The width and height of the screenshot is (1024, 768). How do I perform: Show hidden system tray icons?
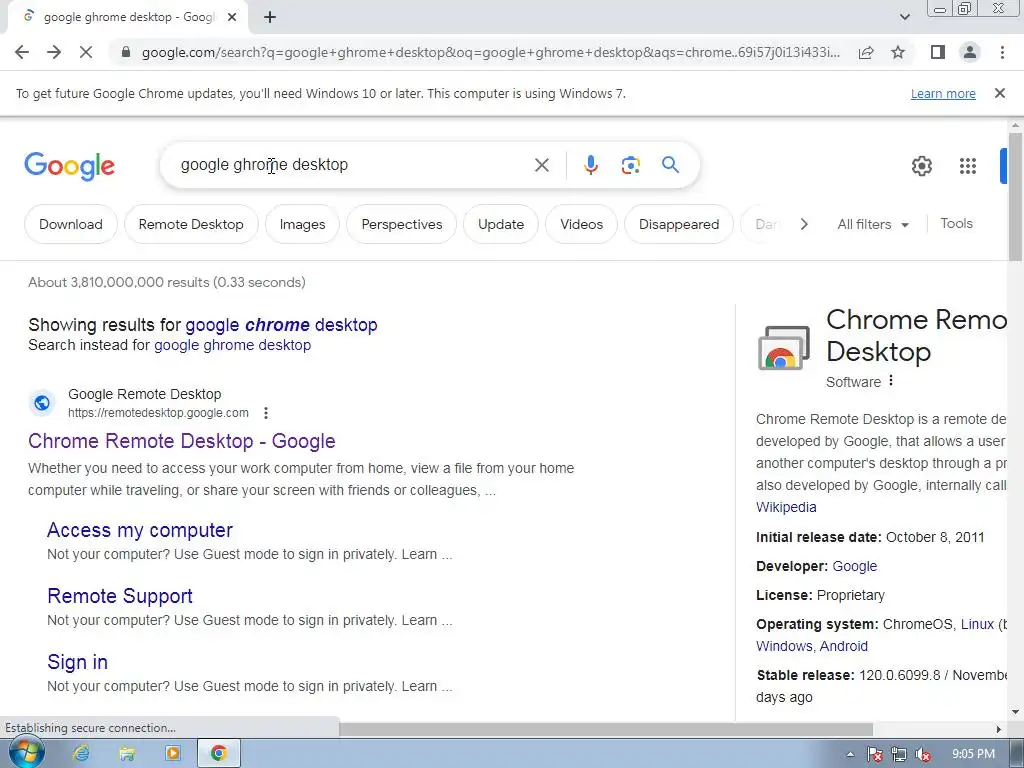(x=850, y=754)
